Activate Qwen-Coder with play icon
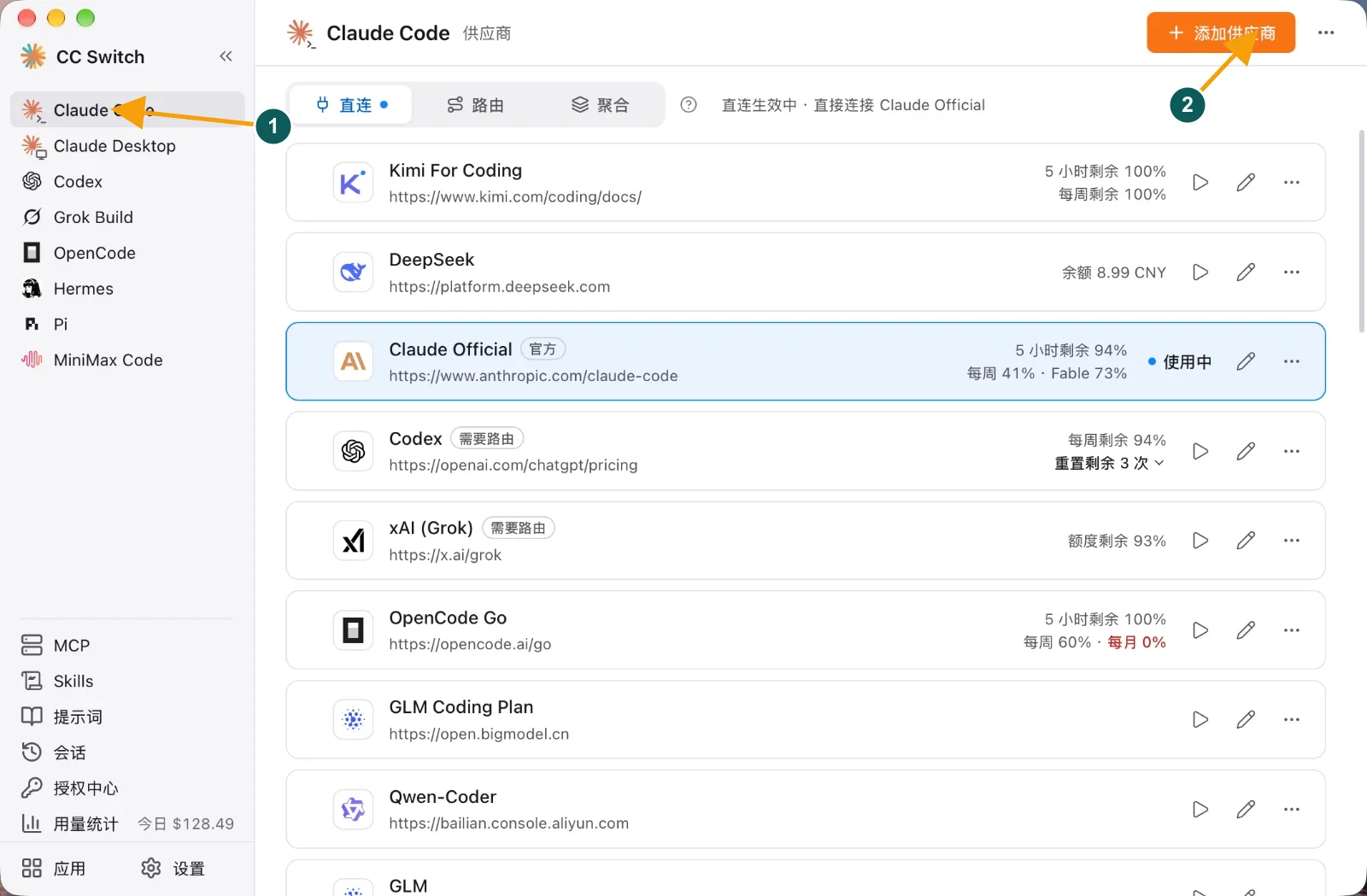The height and width of the screenshot is (896, 1367). click(1200, 809)
